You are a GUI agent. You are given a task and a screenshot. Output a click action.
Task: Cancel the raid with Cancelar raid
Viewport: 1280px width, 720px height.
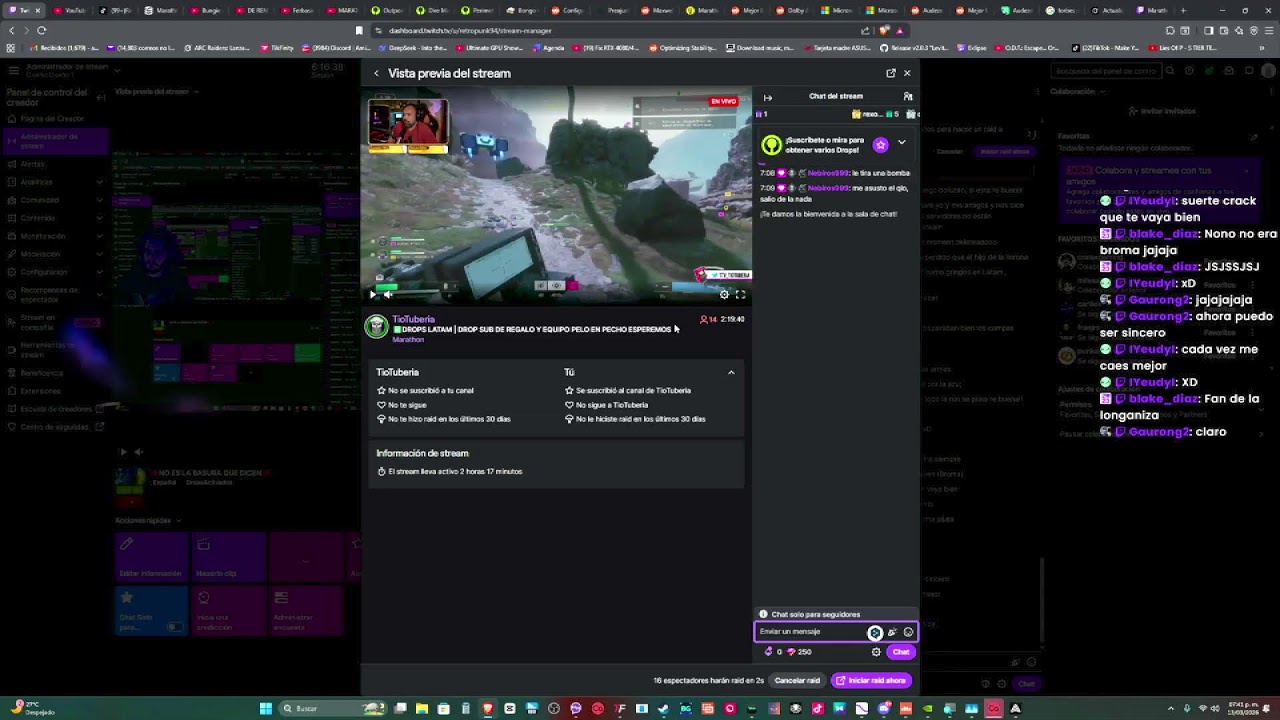[797, 681]
